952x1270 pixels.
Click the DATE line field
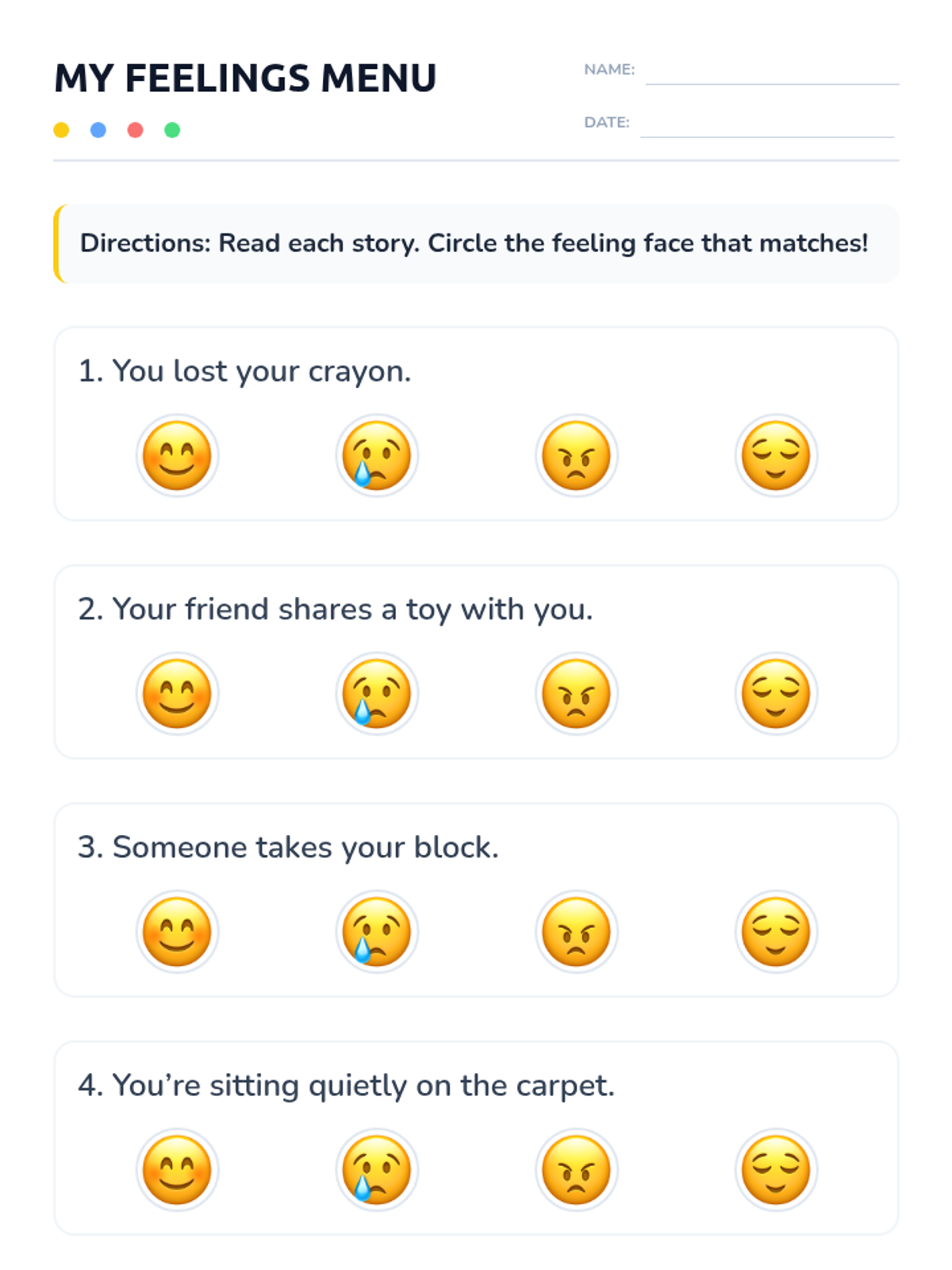(x=767, y=126)
